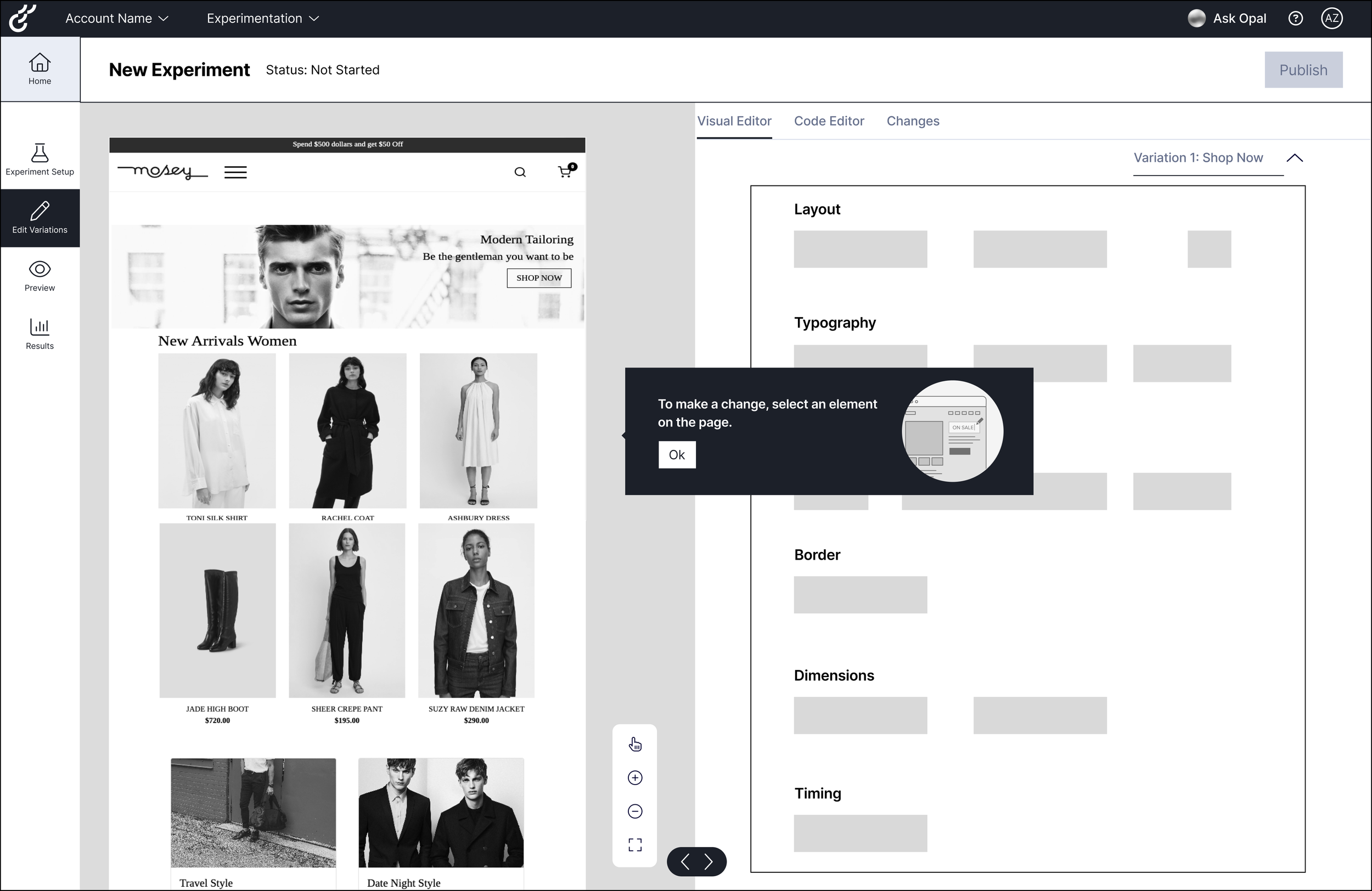
Task: Click Ask Opal assistant
Action: click(1228, 19)
